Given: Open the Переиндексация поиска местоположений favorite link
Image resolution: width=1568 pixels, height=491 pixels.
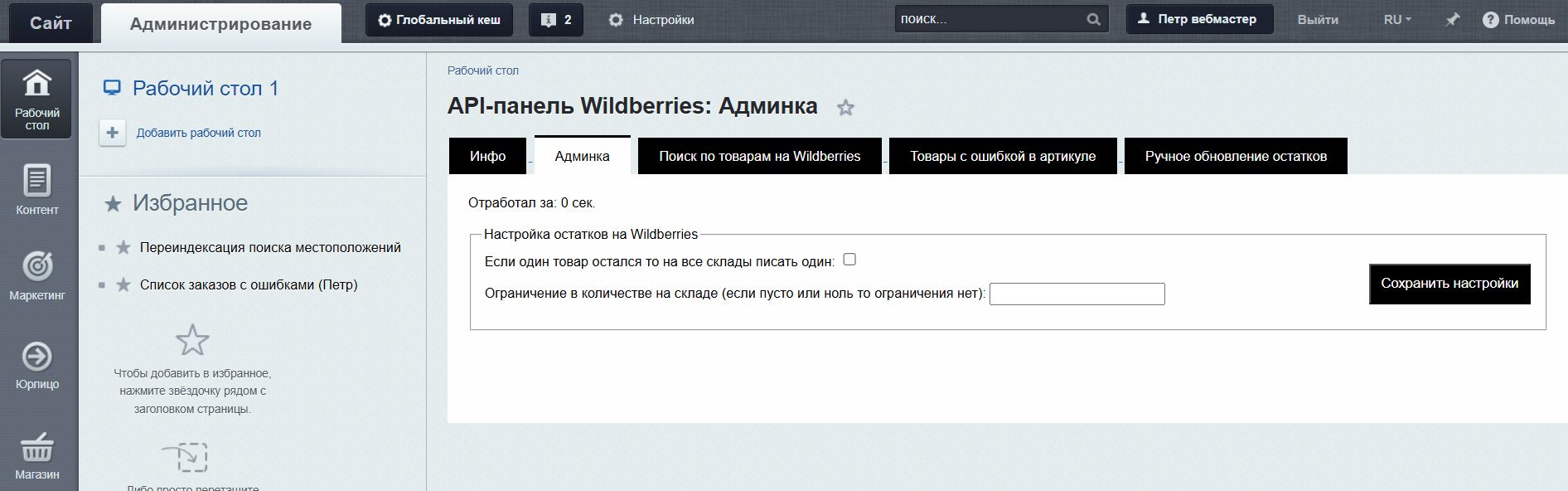Looking at the screenshot, I should point(270,247).
